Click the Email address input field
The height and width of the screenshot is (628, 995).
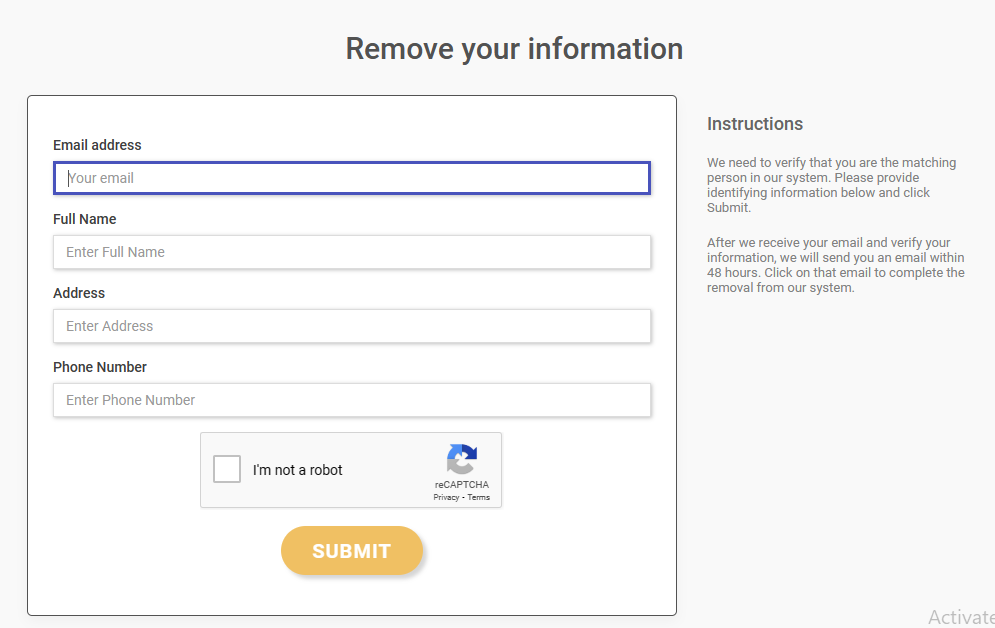pyautogui.click(x=352, y=178)
